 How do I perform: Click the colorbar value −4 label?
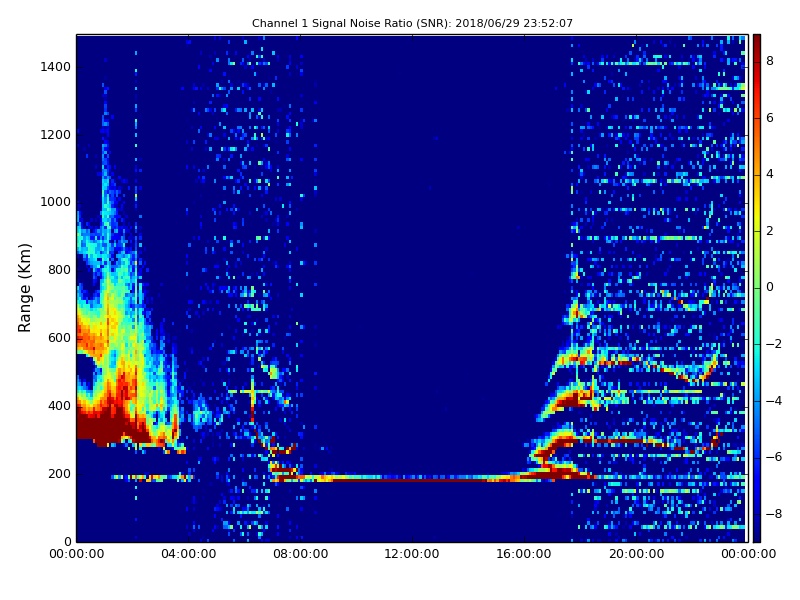pos(773,401)
